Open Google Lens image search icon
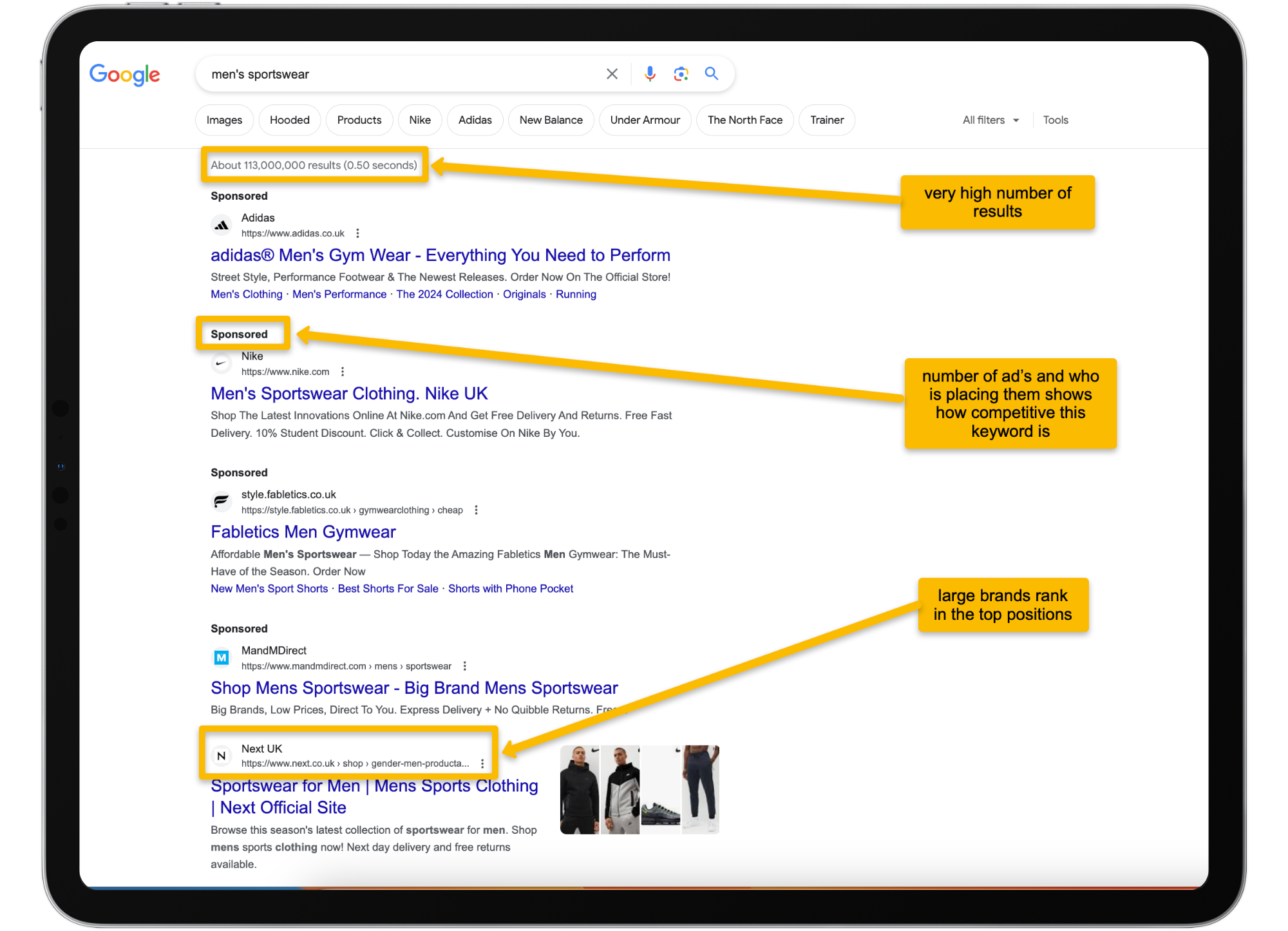Screen dimensions: 1288x931 tap(681, 74)
